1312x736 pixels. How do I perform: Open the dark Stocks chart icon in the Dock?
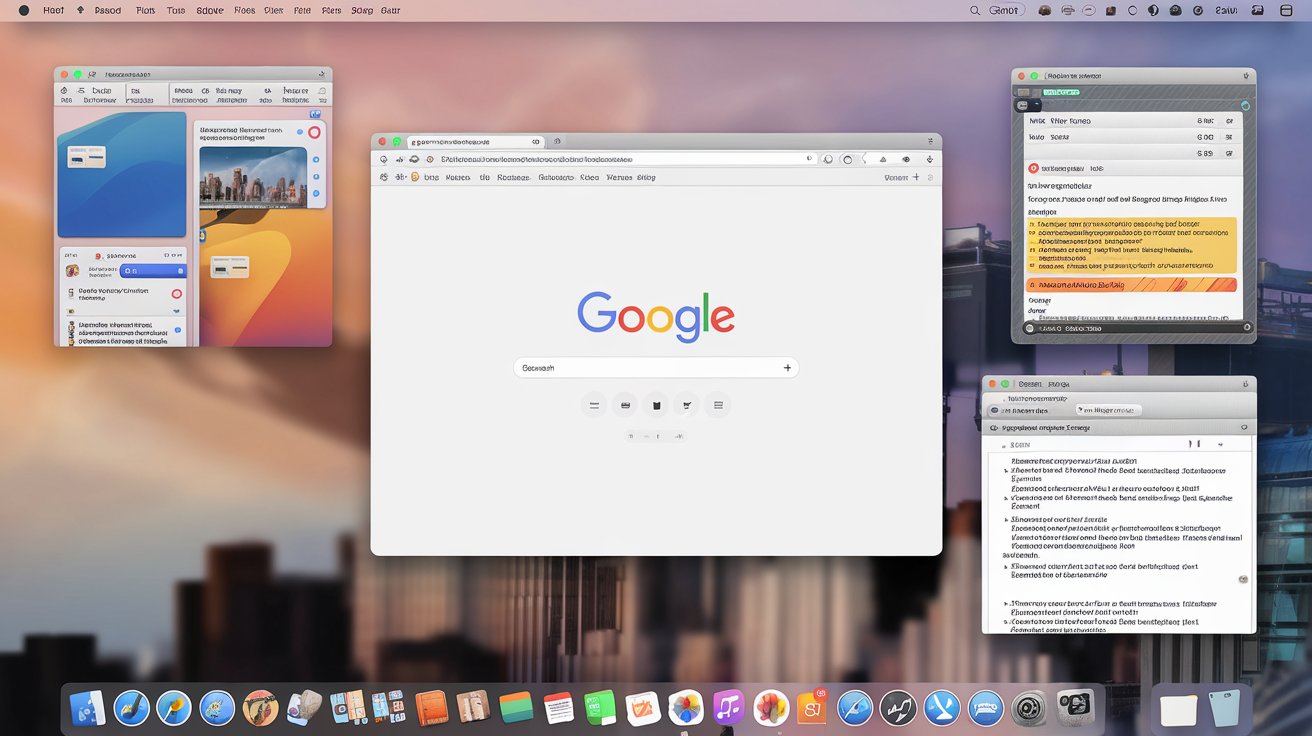tap(898, 708)
